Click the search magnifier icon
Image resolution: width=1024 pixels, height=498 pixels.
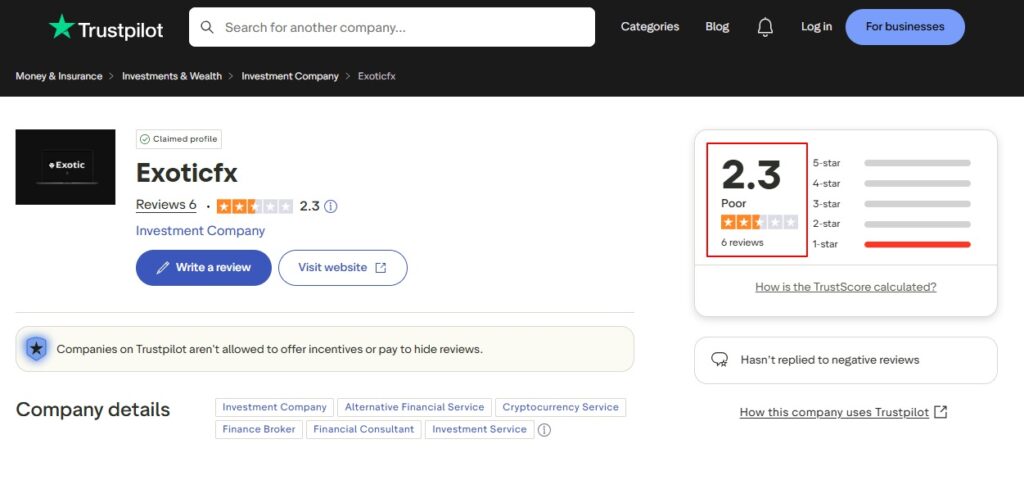(208, 27)
